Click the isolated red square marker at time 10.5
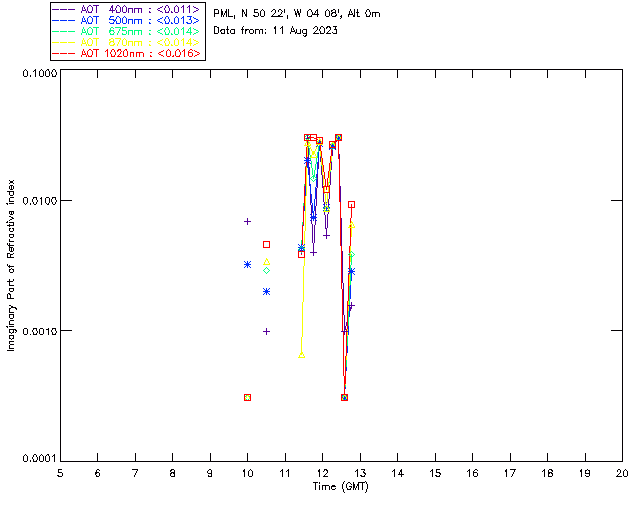Screen dimensions: 640x512 click(x=267, y=245)
